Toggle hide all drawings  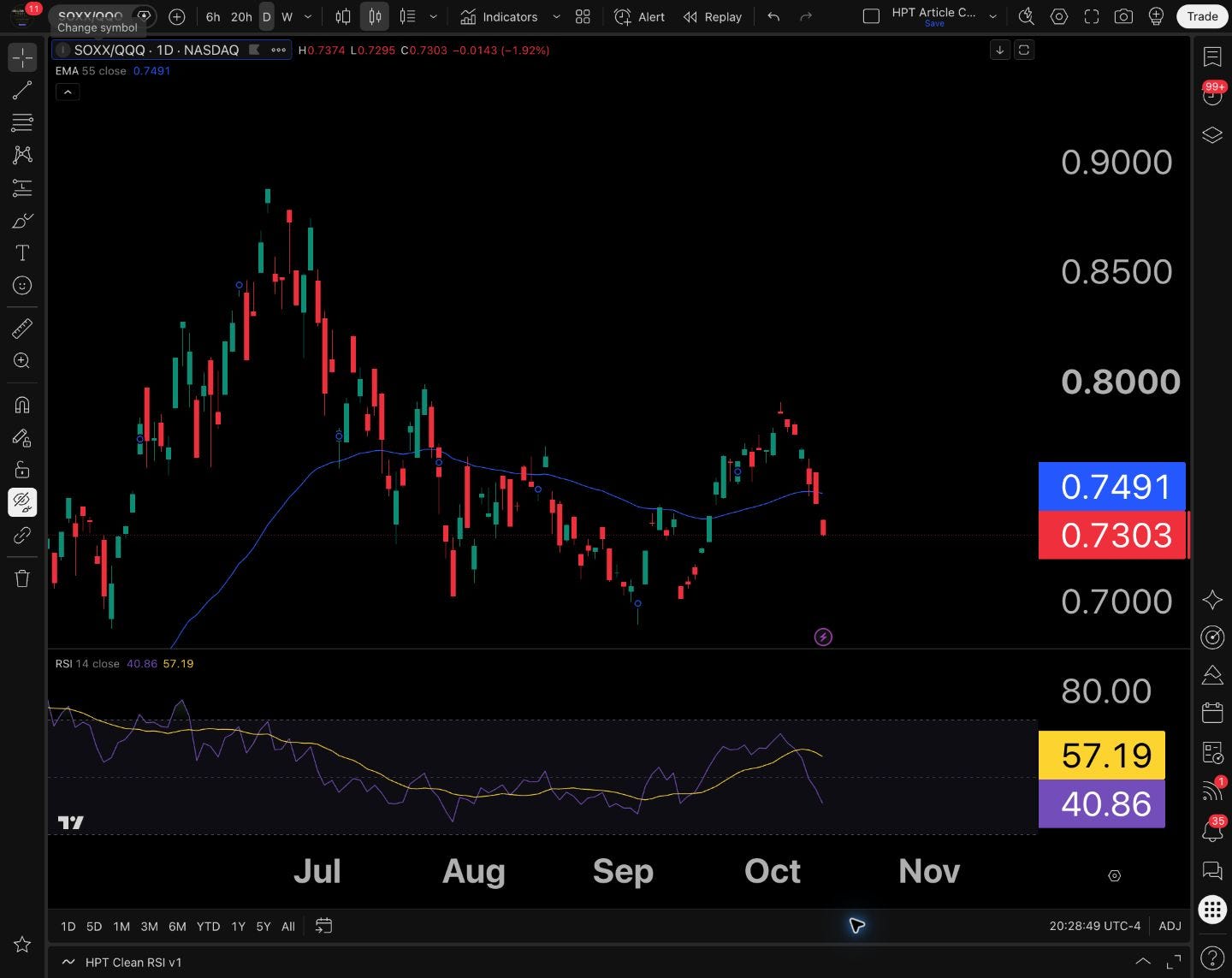(22, 502)
